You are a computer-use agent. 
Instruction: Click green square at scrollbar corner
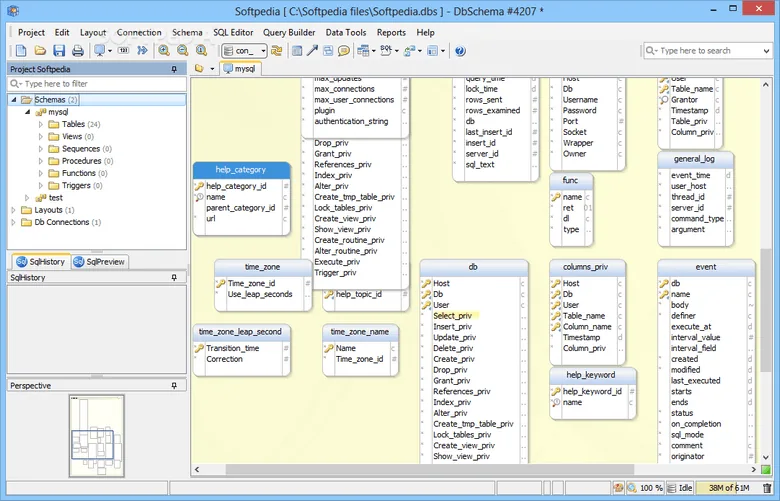click(x=766, y=469)
